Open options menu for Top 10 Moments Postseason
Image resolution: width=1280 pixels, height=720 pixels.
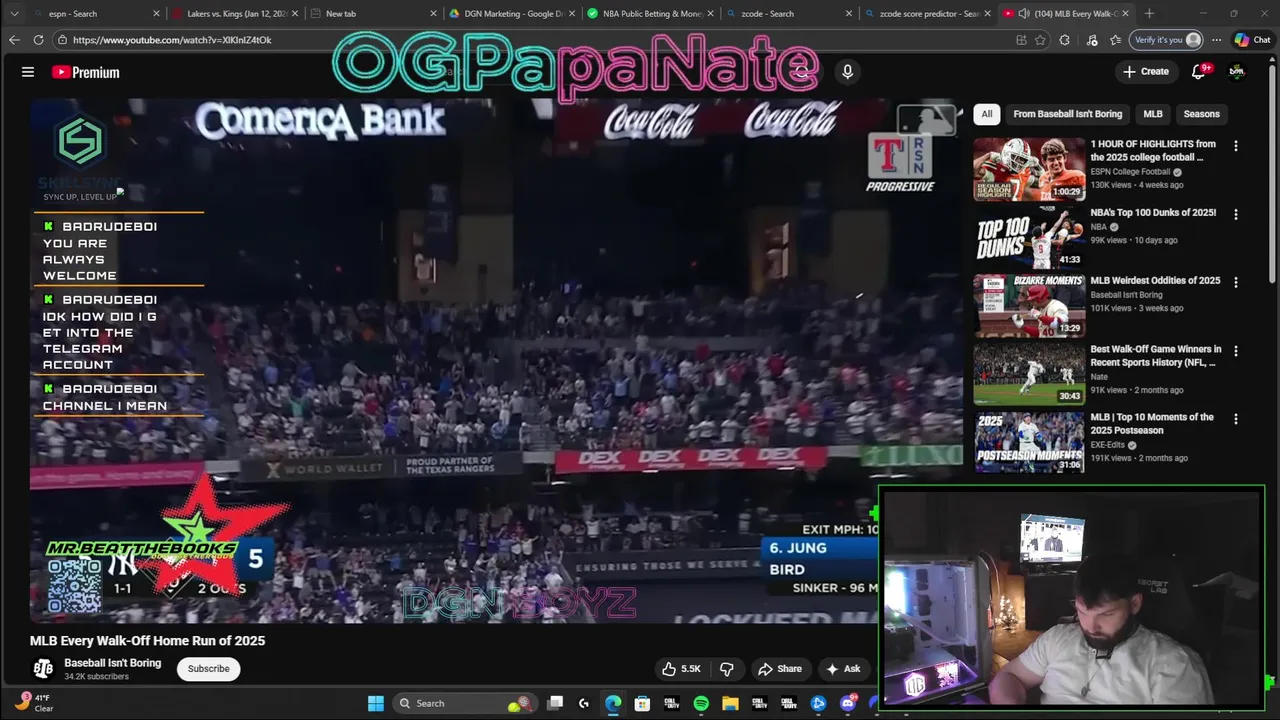(1235, 419)
